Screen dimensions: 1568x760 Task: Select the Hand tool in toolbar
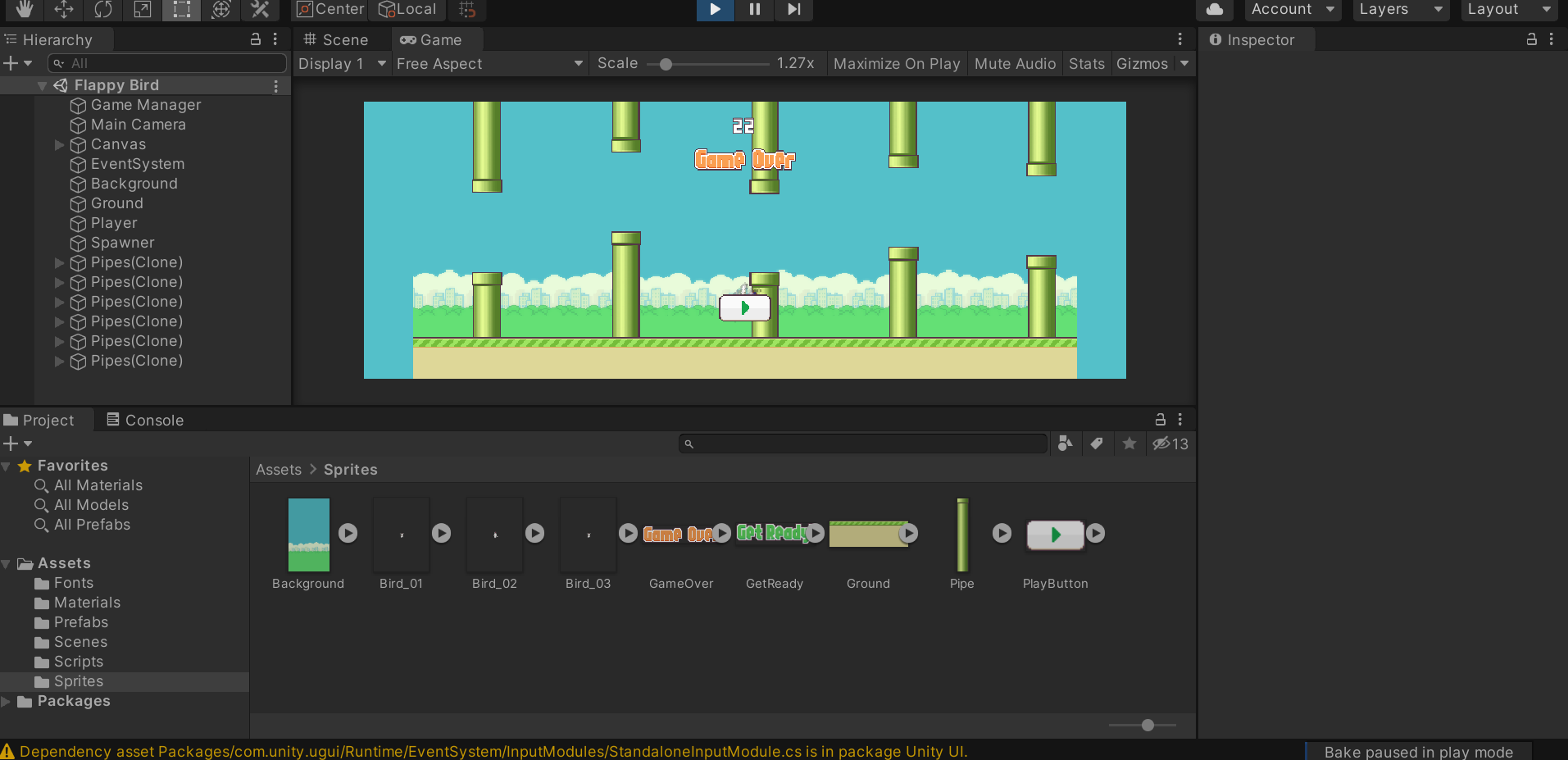(24, 9)
